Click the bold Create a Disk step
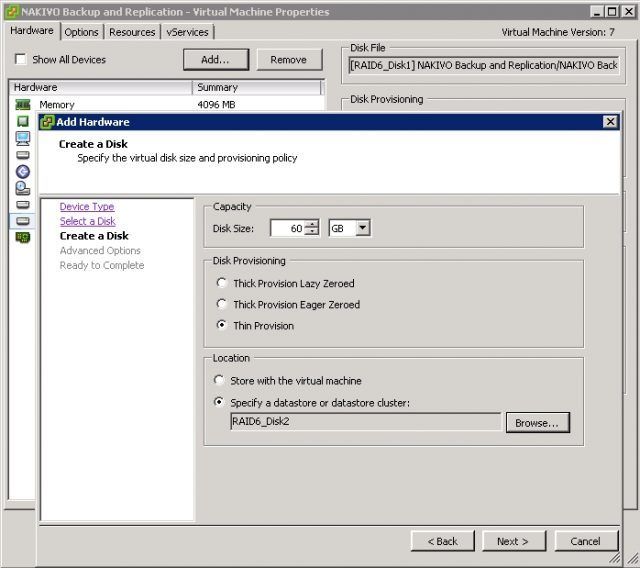 94,236
